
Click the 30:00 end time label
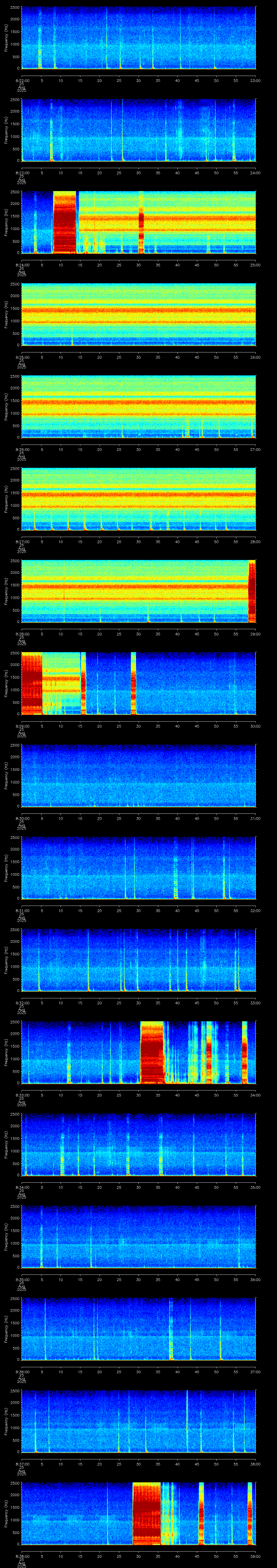pyautogui.click(x=255, y=727)
